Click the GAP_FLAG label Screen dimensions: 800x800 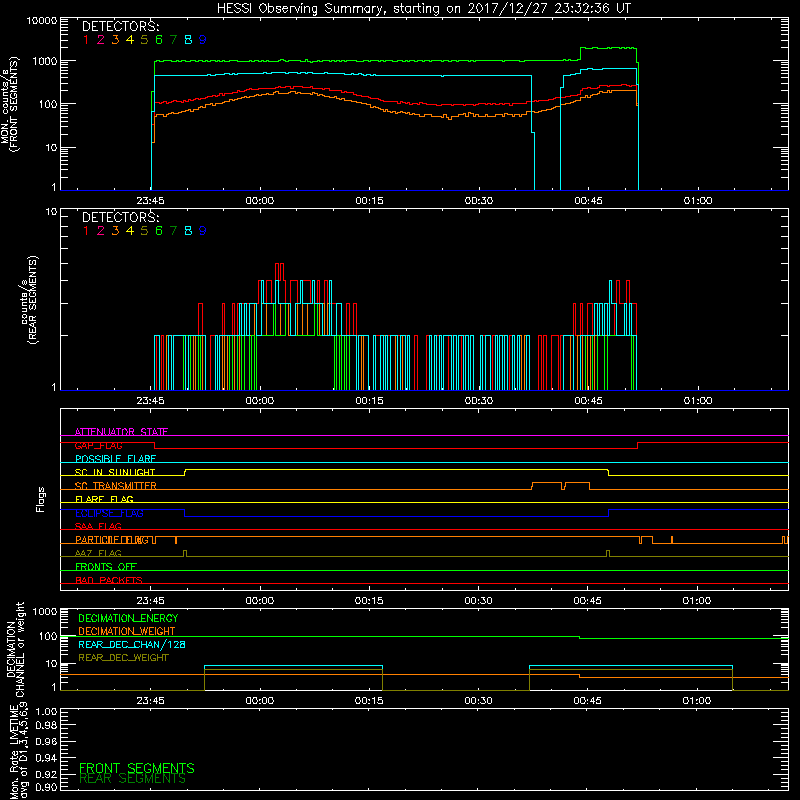tap(98, 445)
